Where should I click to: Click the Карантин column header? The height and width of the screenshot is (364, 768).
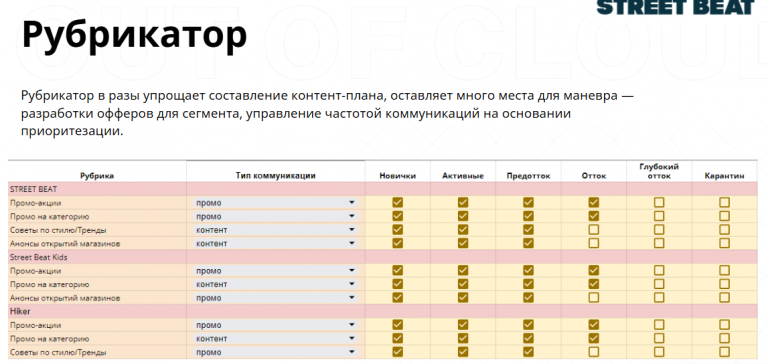[x=724, y=176]
